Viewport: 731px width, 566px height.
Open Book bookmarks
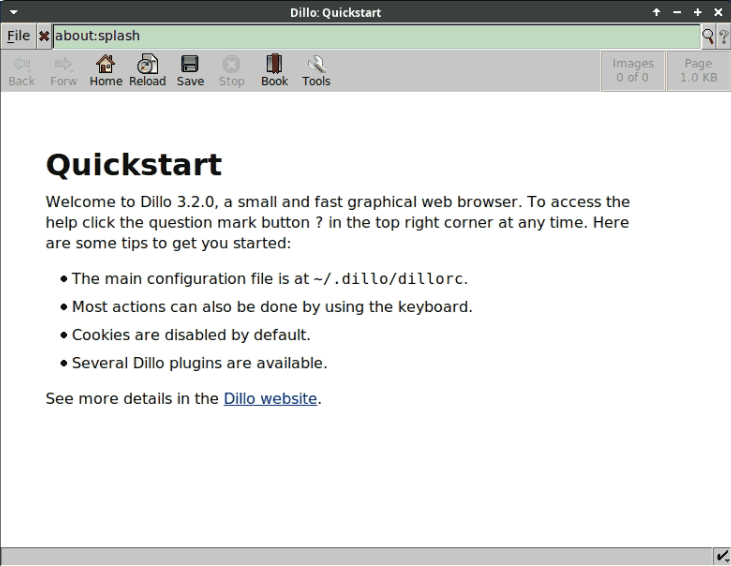(274, 71)
